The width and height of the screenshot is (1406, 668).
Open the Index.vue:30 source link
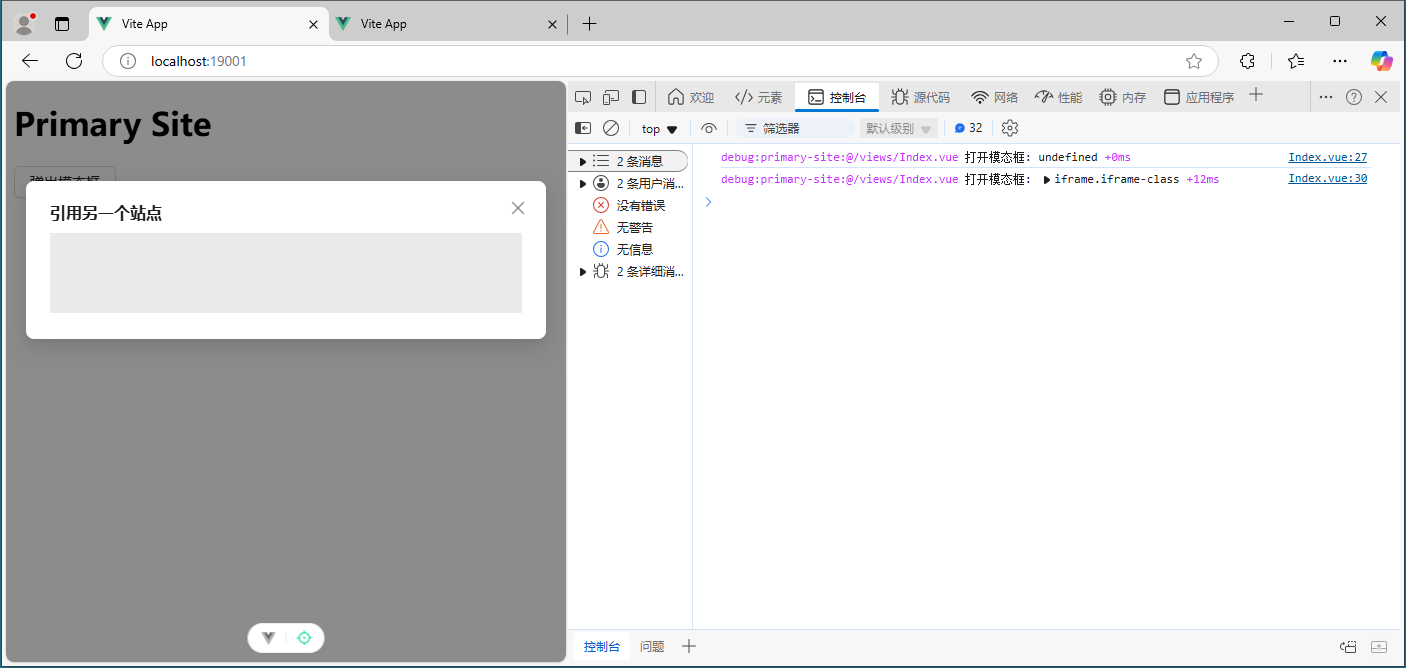[1327, 178]
